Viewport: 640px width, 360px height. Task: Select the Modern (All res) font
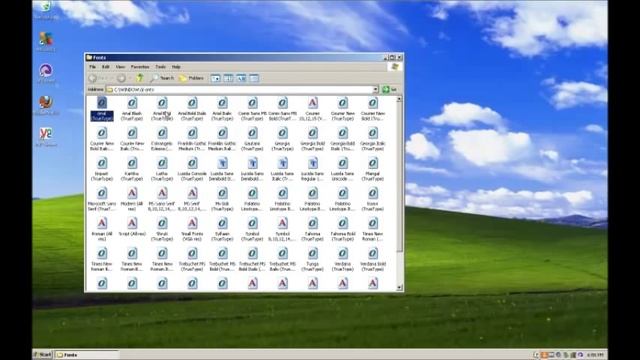(x=132, y=199)
